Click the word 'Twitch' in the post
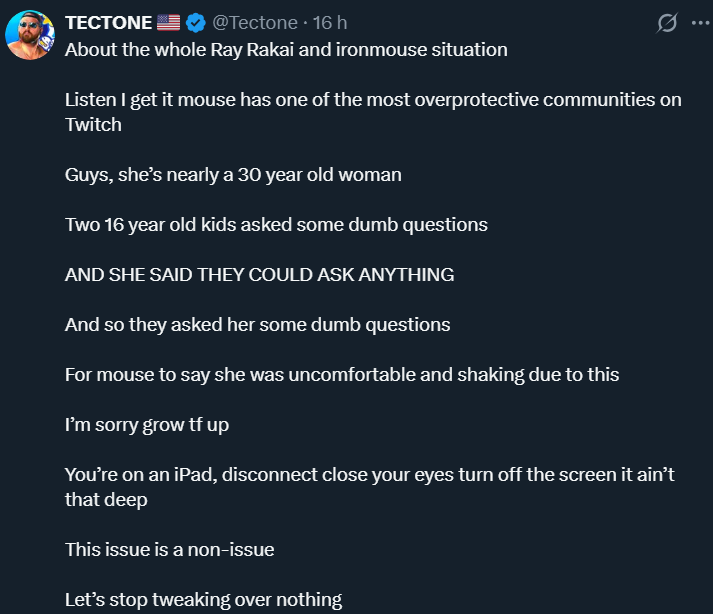This screenshot has height=614, width=713. 93,125
